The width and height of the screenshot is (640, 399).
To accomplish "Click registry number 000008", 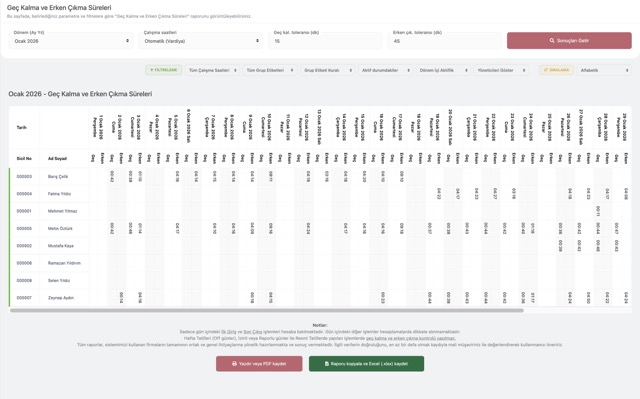I will tap(24, 280).
